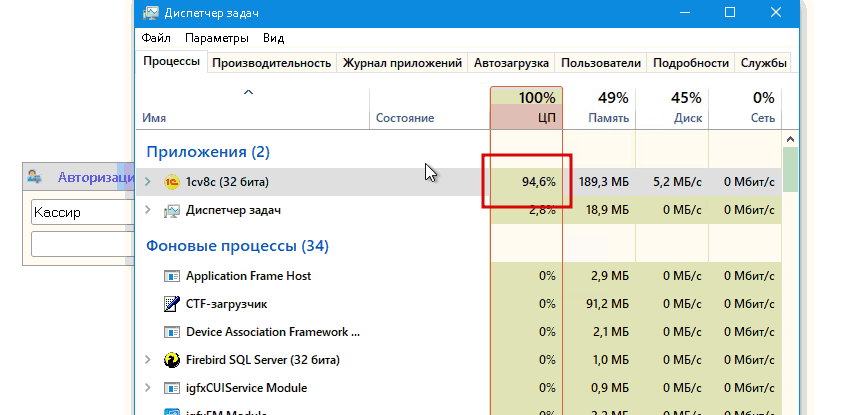
Task: Select the Приложения (2) group header
Action: click(x=208, y=152)
